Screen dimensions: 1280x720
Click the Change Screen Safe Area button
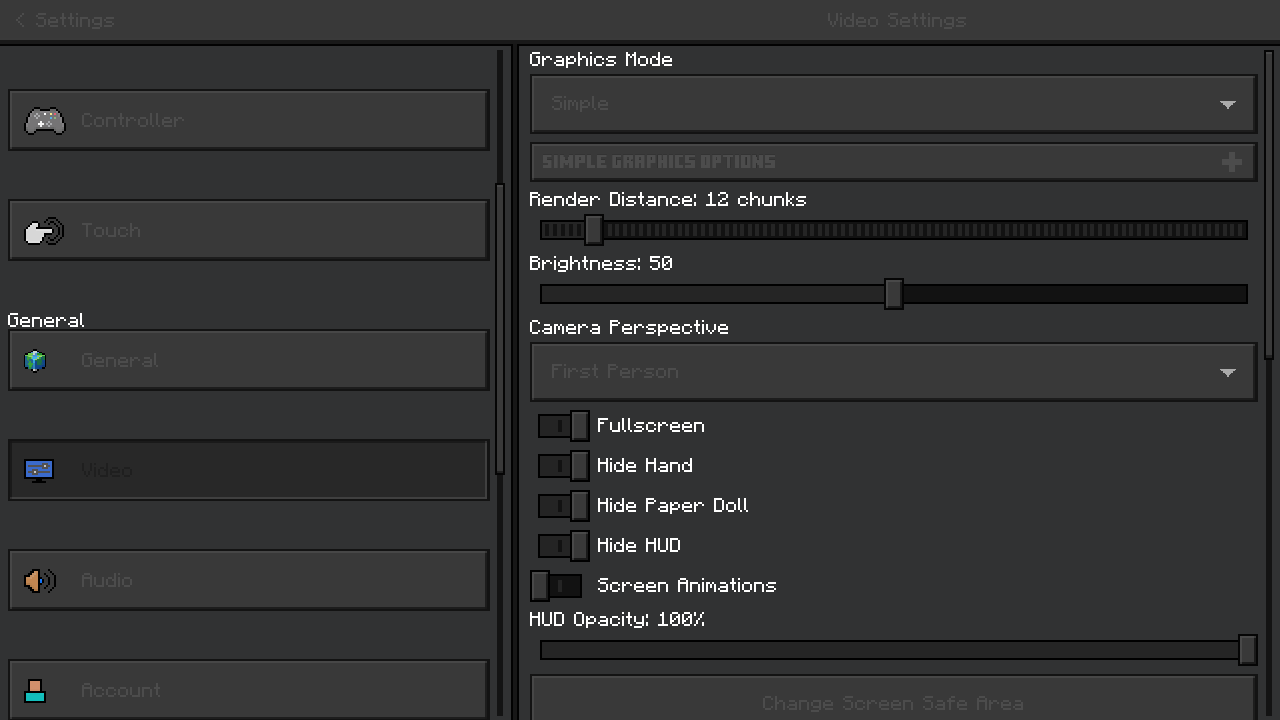892,702
